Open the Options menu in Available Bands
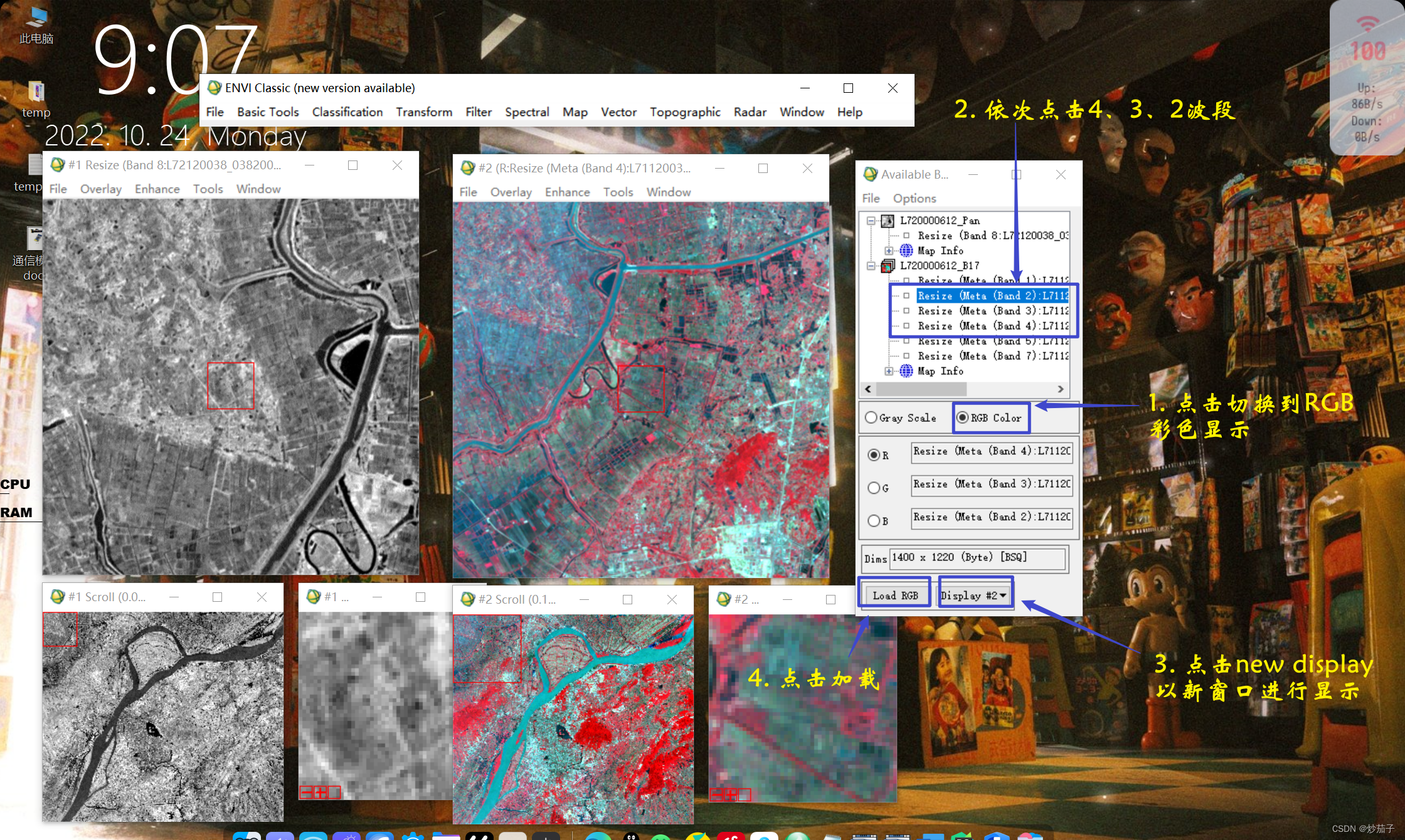 point(915,199)
